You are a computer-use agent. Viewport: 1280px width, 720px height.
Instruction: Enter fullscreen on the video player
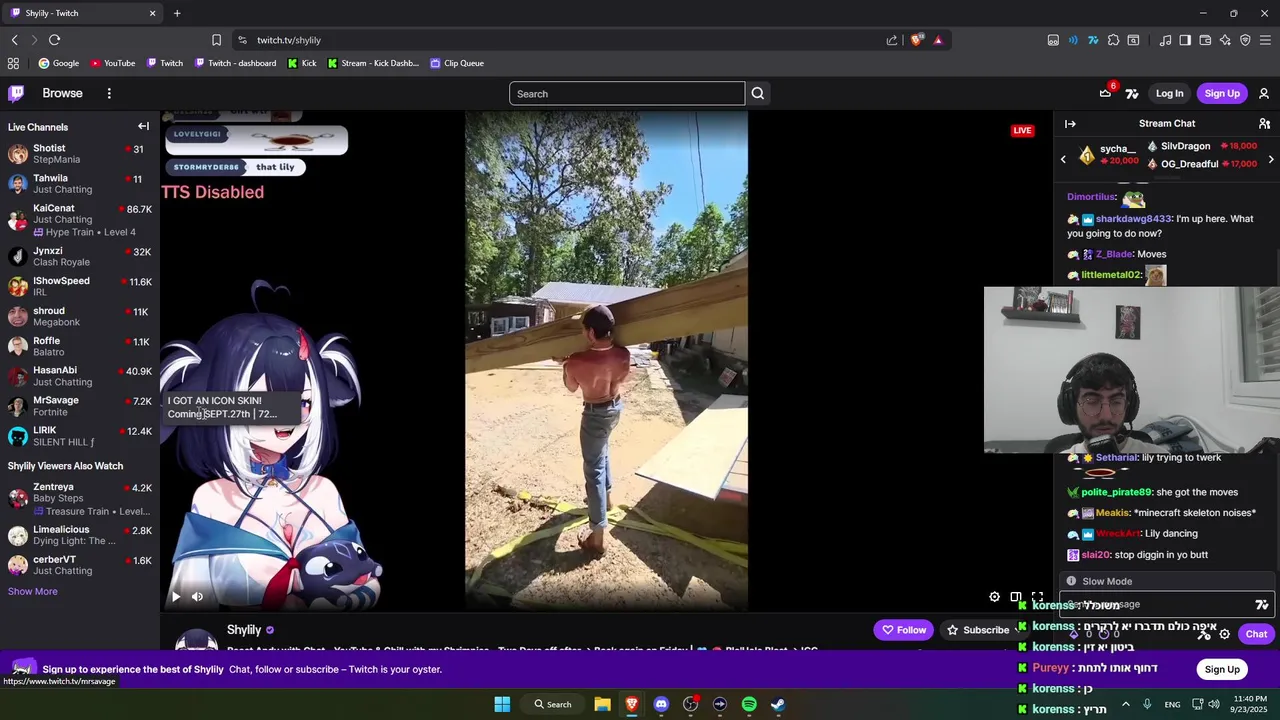pyautogui.click(x=1037, y=597)
